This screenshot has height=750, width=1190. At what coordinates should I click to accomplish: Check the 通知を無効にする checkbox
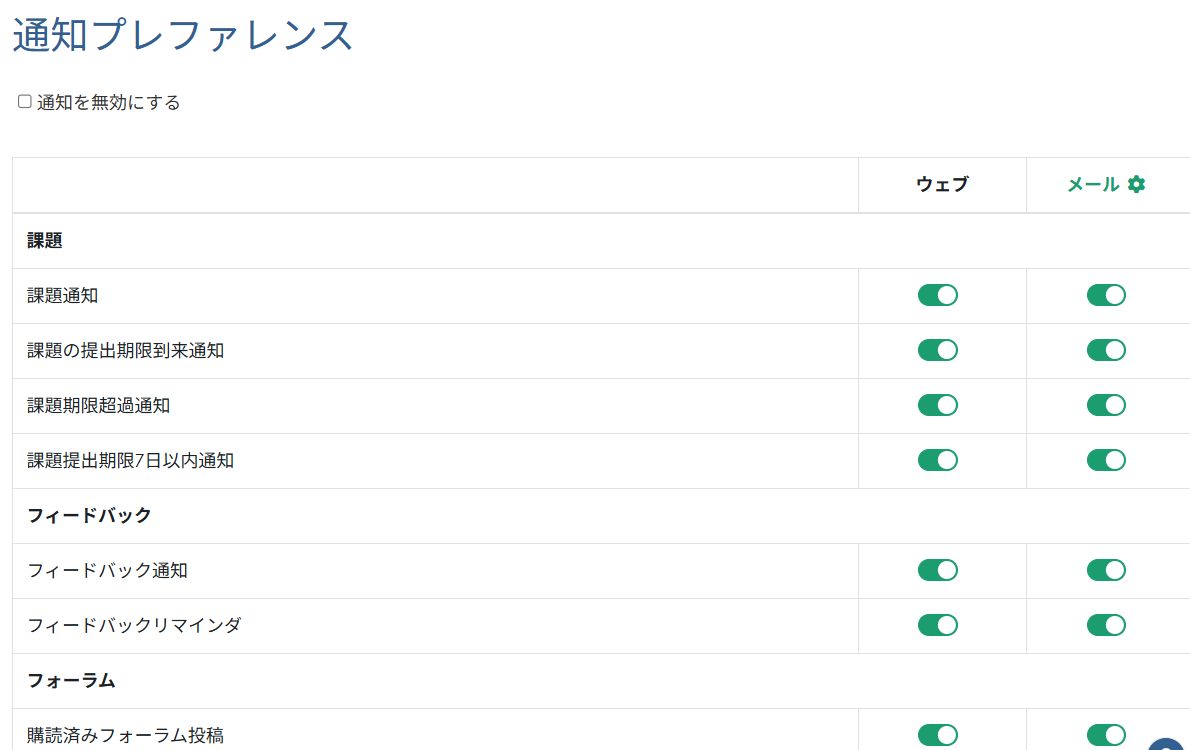click(25, 101)
